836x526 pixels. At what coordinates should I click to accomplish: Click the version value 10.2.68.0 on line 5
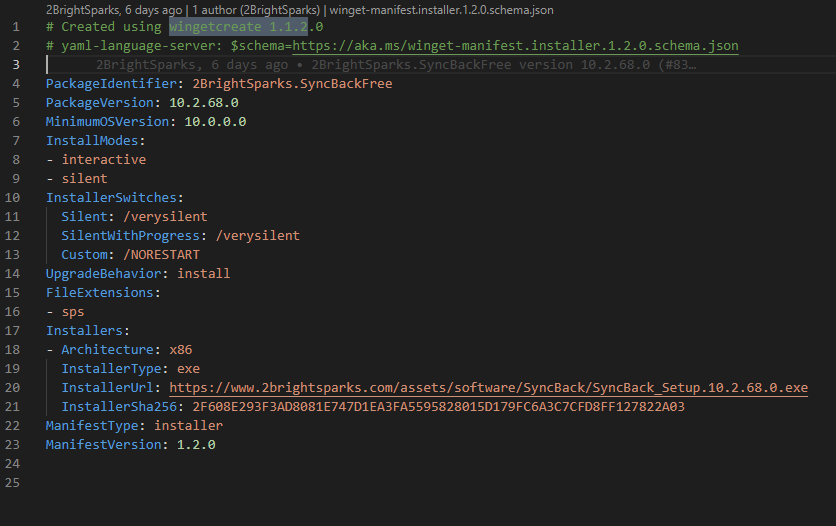(204, 103)
